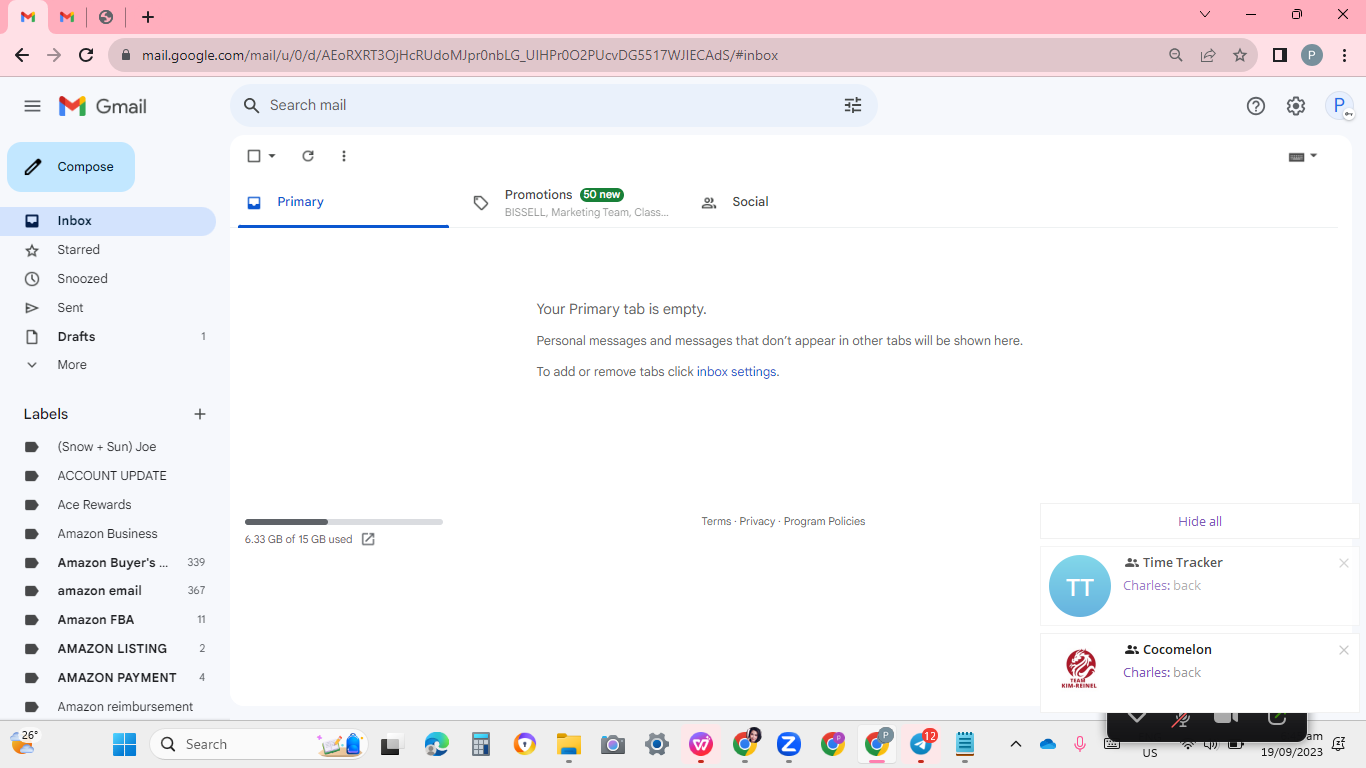The image size is (1366, 768).
Task: Open the Program Policies link
Action: [x=824, y=522]
